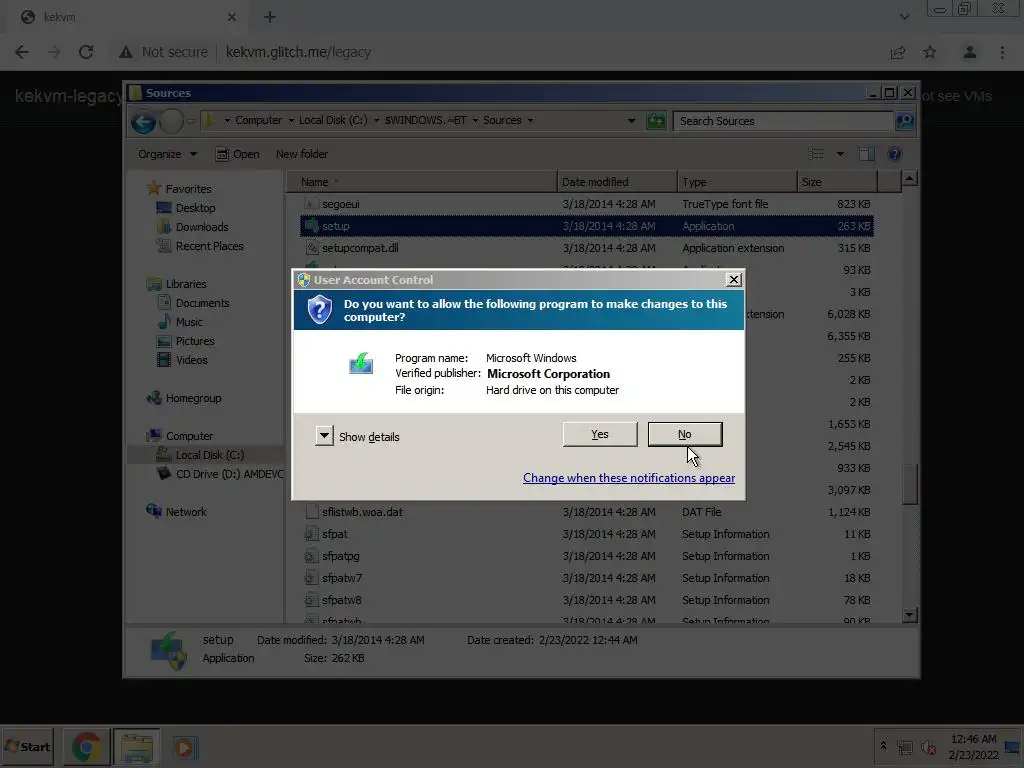Image resolution: width=1024 pixels, height=768 pixels.
Task: Reload the kekvm browser page
Action: [x=86, y=52]
